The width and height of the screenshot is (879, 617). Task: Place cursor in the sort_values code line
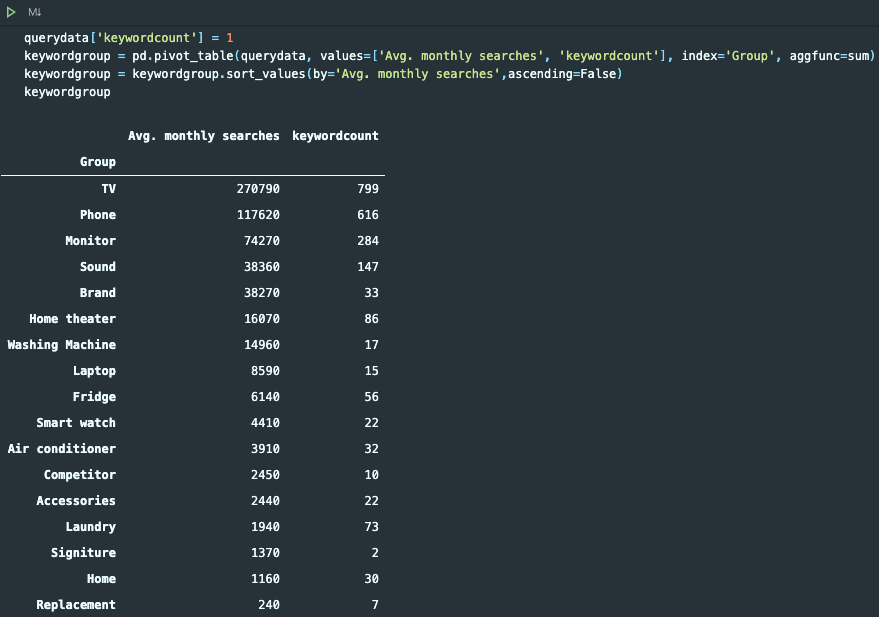[x=323, y=74]
